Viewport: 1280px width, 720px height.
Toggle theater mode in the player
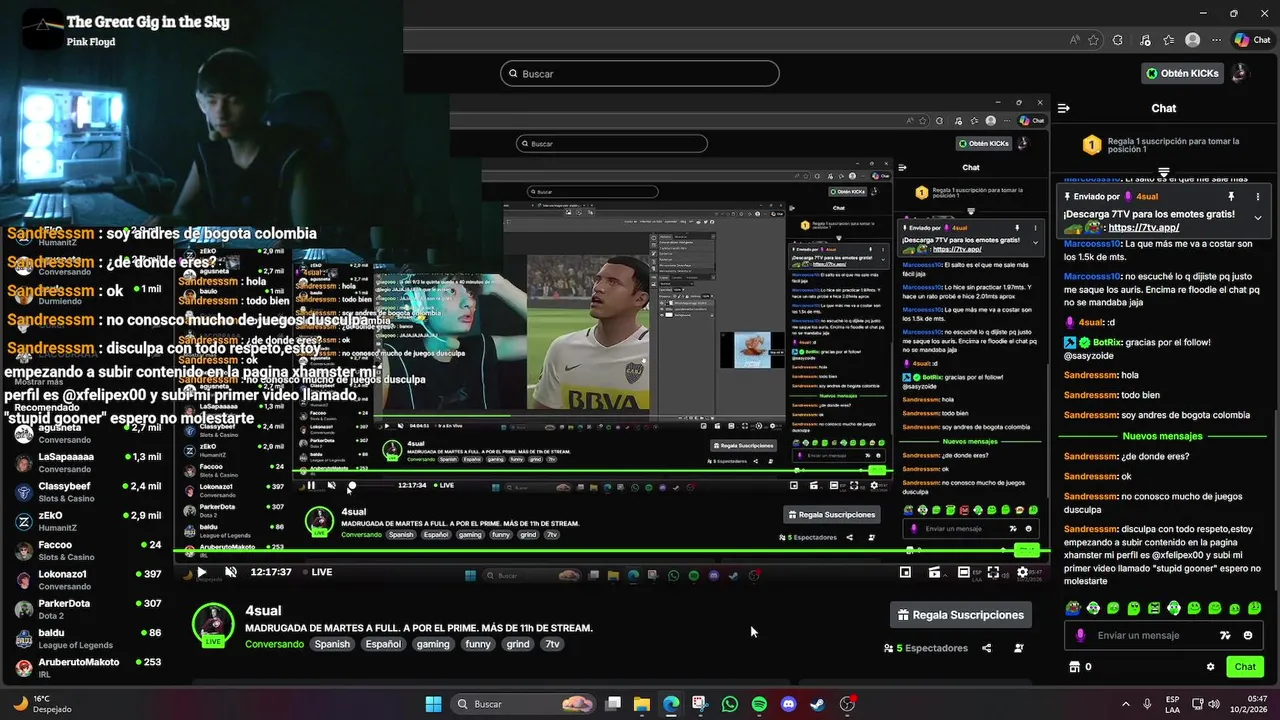[964, 572]
